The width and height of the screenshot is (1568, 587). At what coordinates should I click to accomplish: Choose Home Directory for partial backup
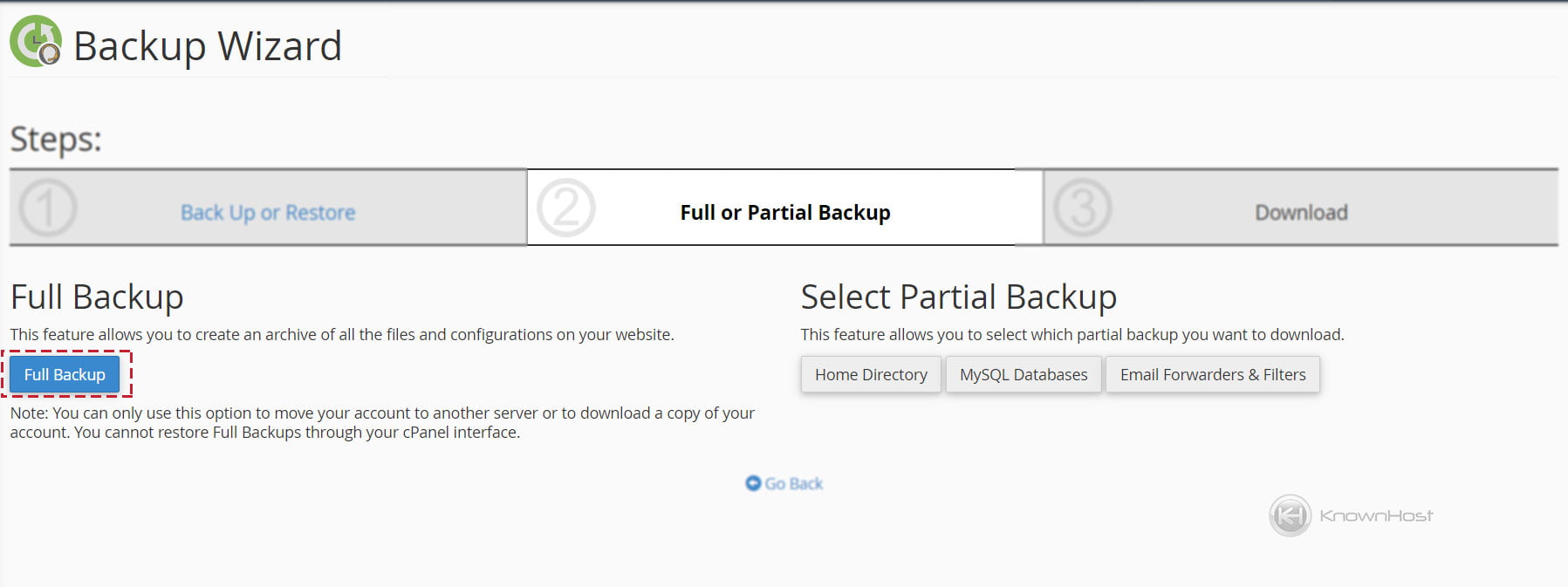tap(870, 374)
